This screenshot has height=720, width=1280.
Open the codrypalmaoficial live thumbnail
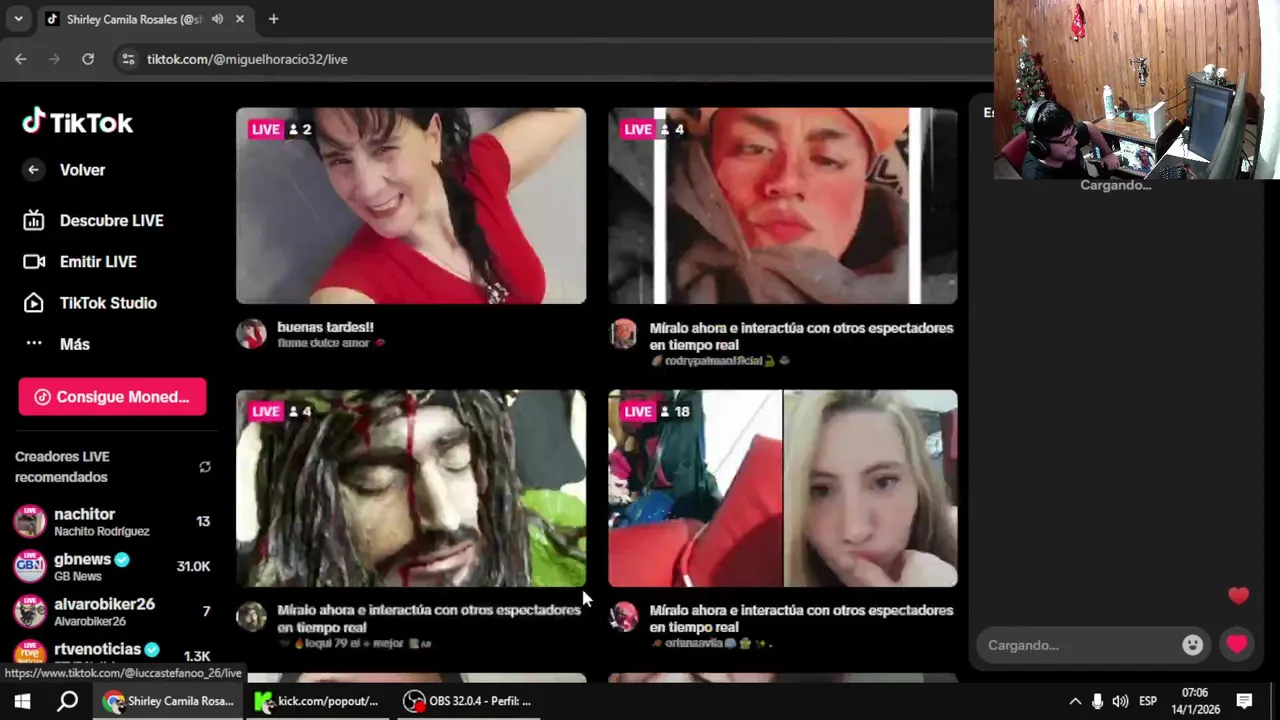tap(783, 205)
